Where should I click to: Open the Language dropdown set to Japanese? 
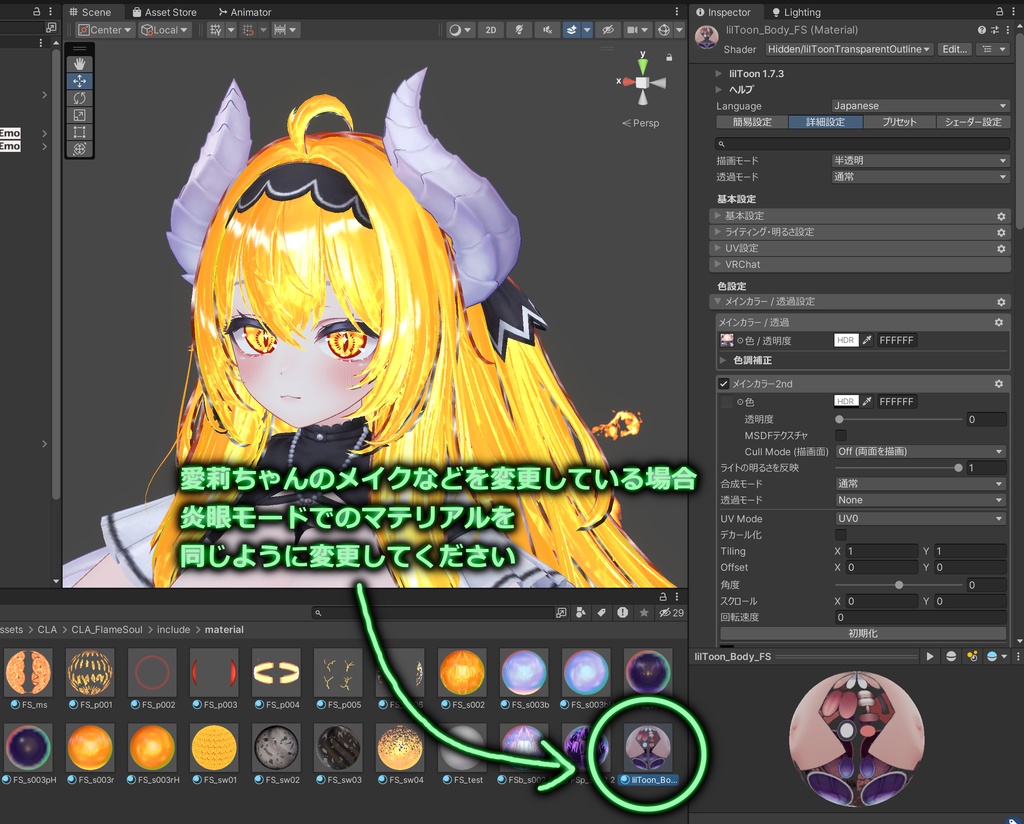(x=919, y=105)
